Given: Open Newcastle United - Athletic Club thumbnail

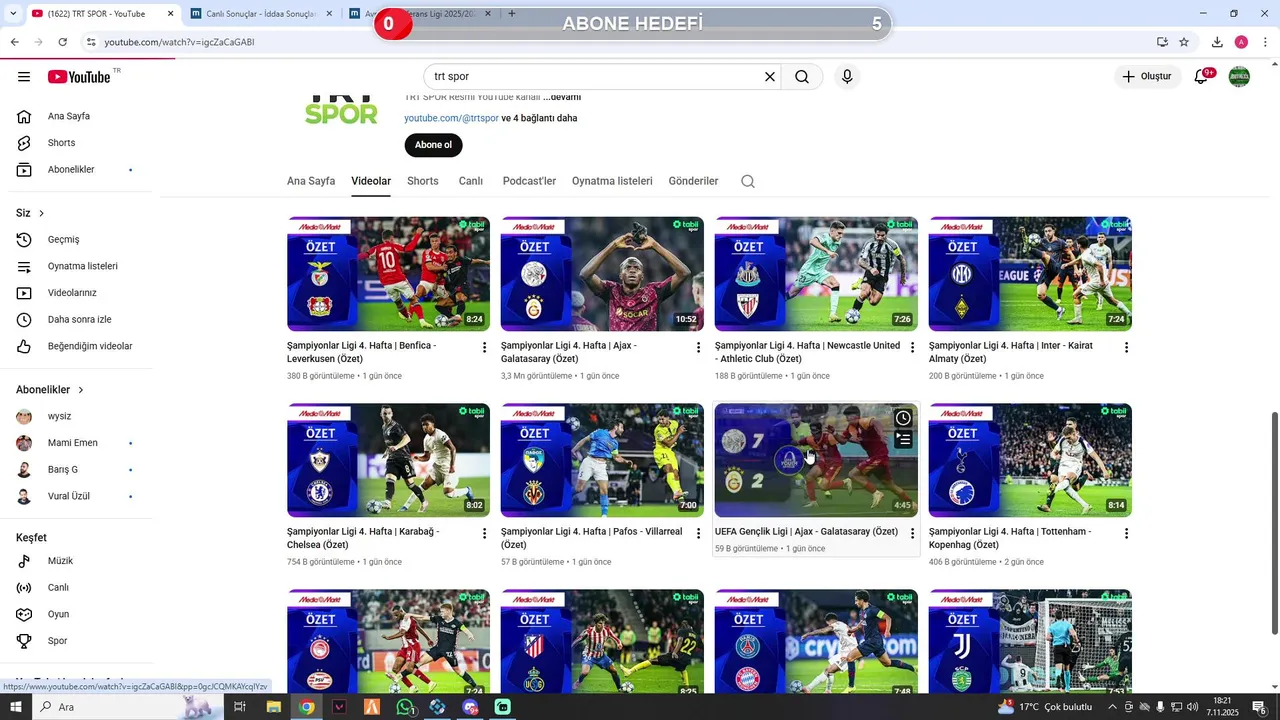Looking at the screenshot, I should coord(816,274).
